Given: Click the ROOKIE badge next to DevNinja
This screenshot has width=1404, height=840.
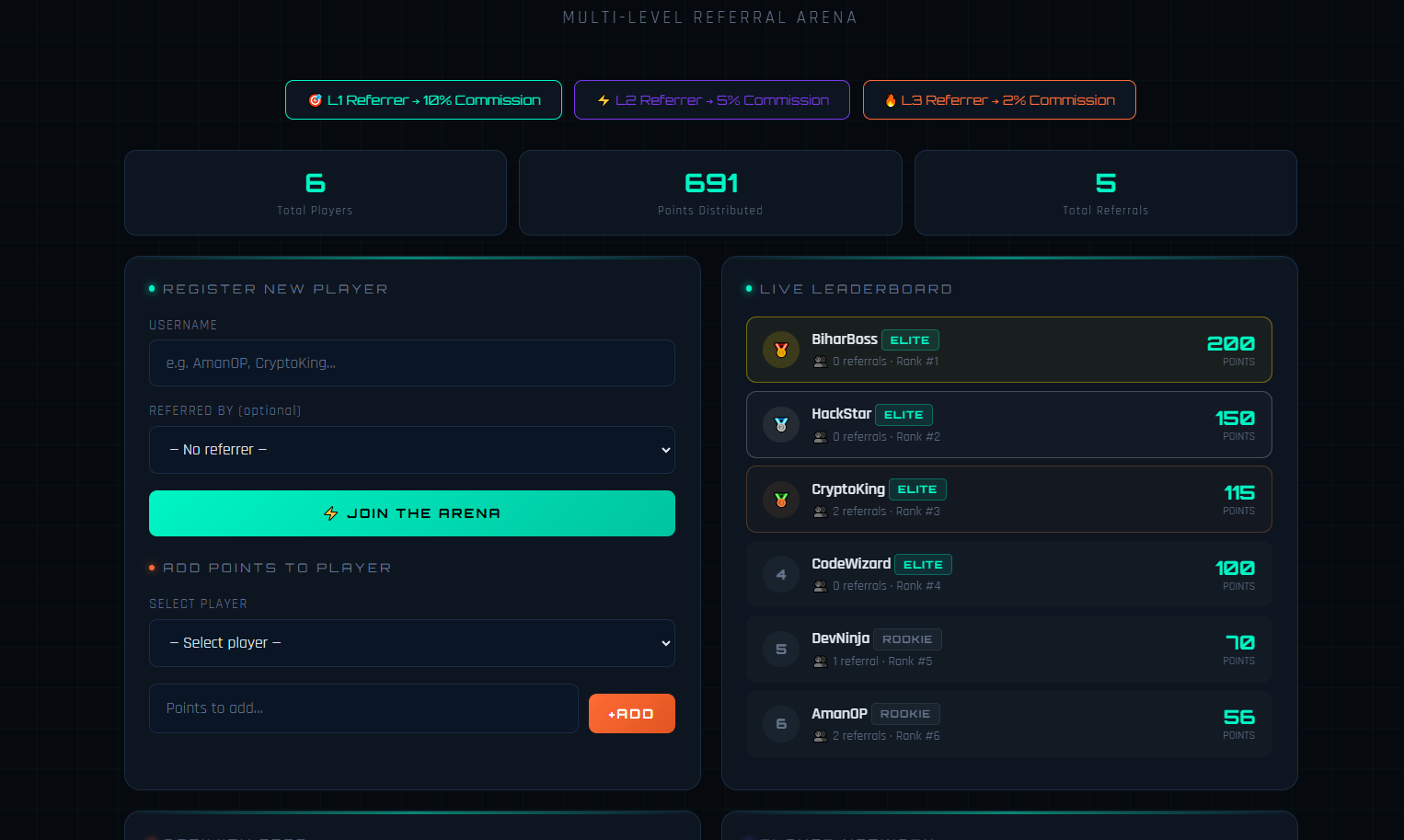Looking at the screenshot, I should (907, 639).
